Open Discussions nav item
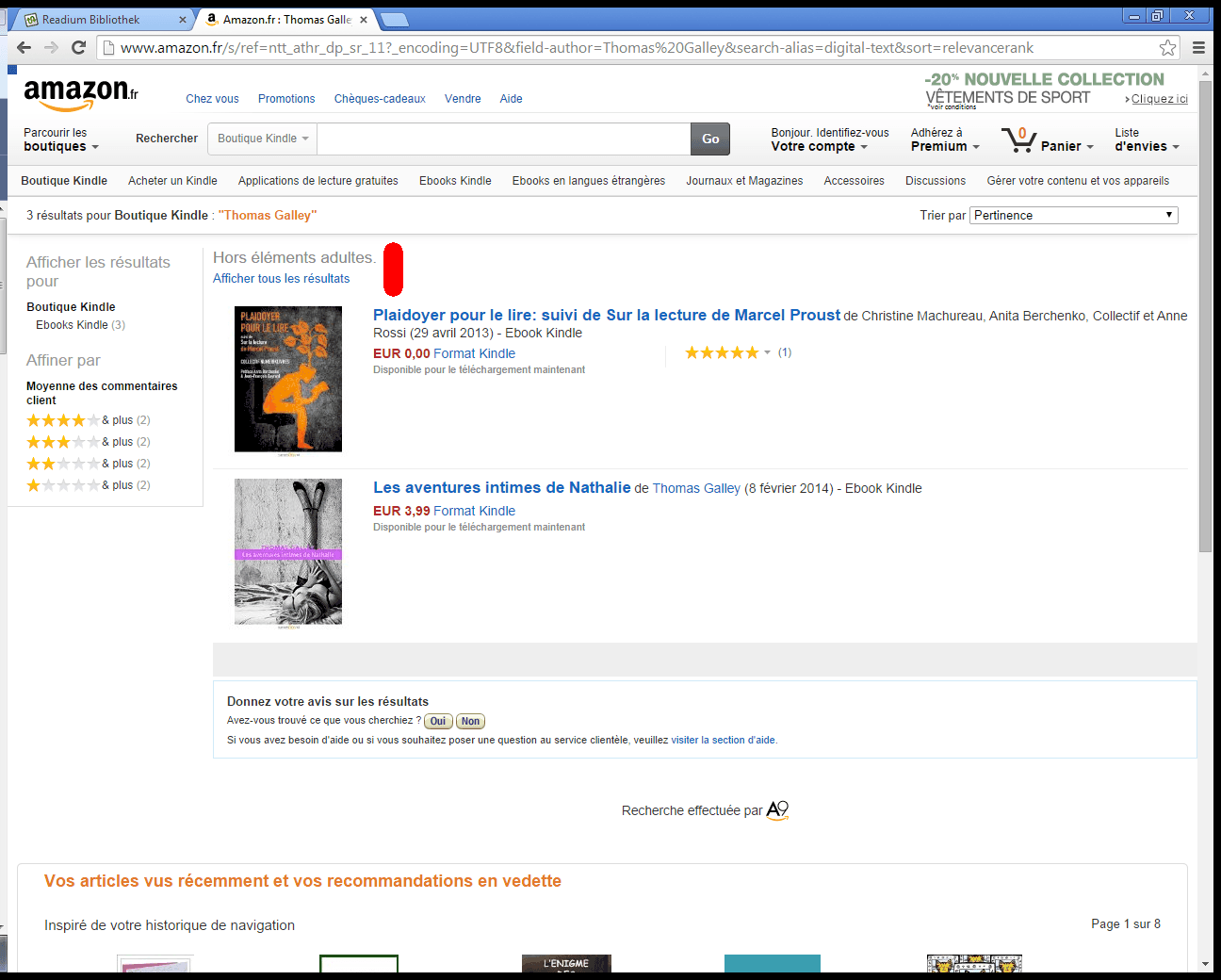 tap(936, 181)
